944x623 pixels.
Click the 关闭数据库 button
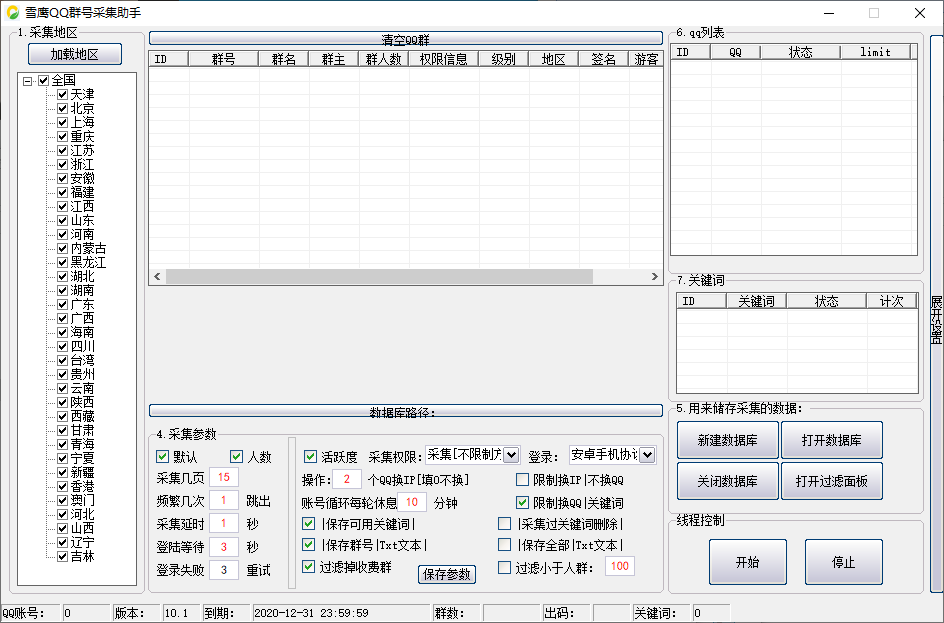click(727, 481)
